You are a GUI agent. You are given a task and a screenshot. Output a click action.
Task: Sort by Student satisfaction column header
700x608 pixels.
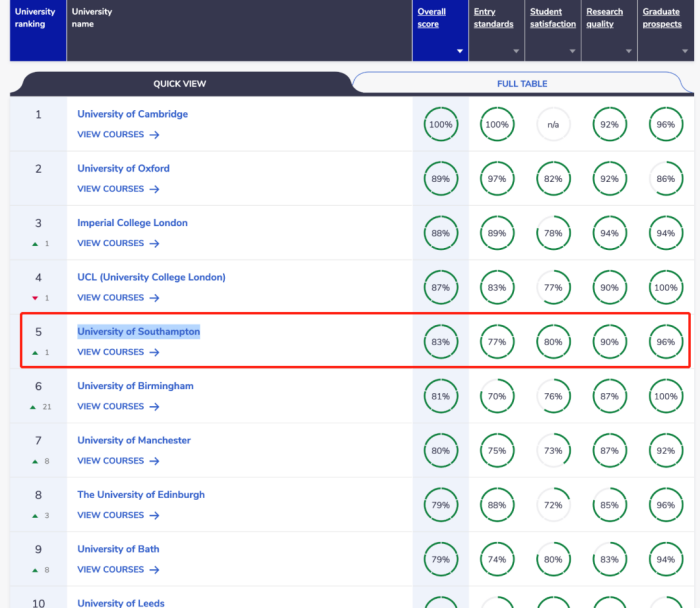coord(553,18)
